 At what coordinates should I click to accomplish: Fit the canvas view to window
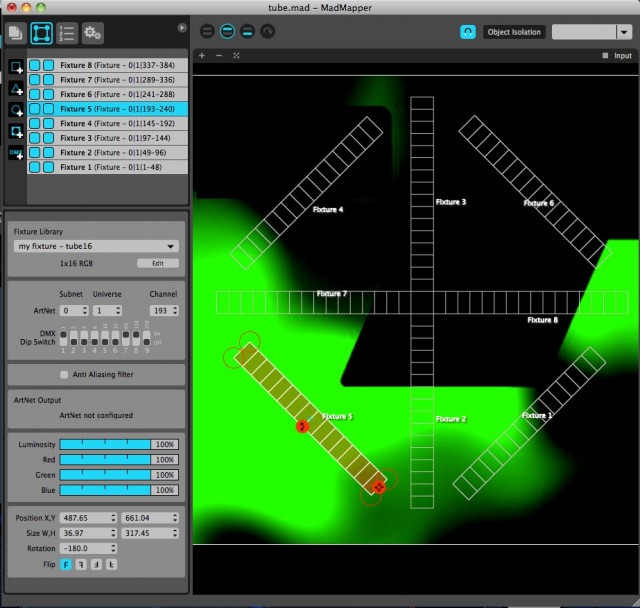(x=236, y=56)
